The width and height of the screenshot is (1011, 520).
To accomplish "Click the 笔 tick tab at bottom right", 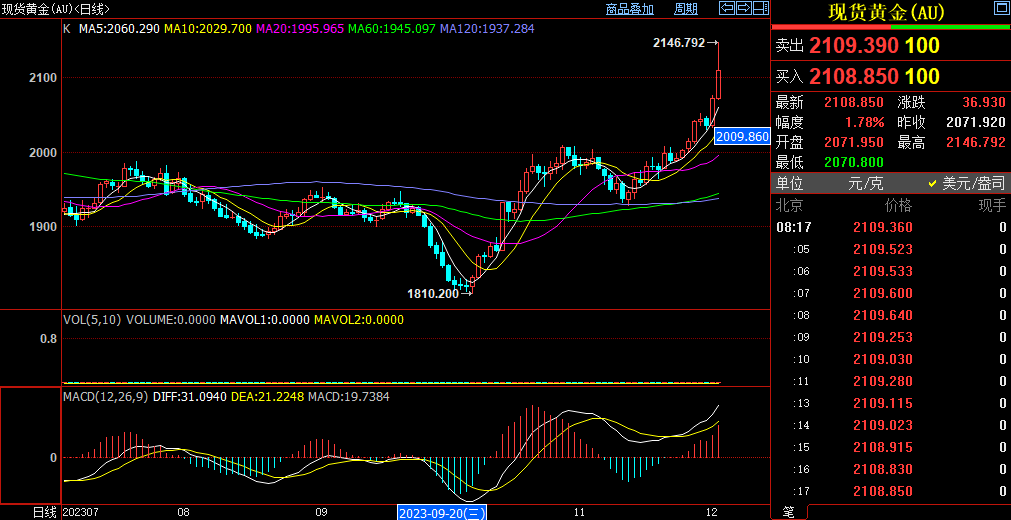I will coord(788,512).
